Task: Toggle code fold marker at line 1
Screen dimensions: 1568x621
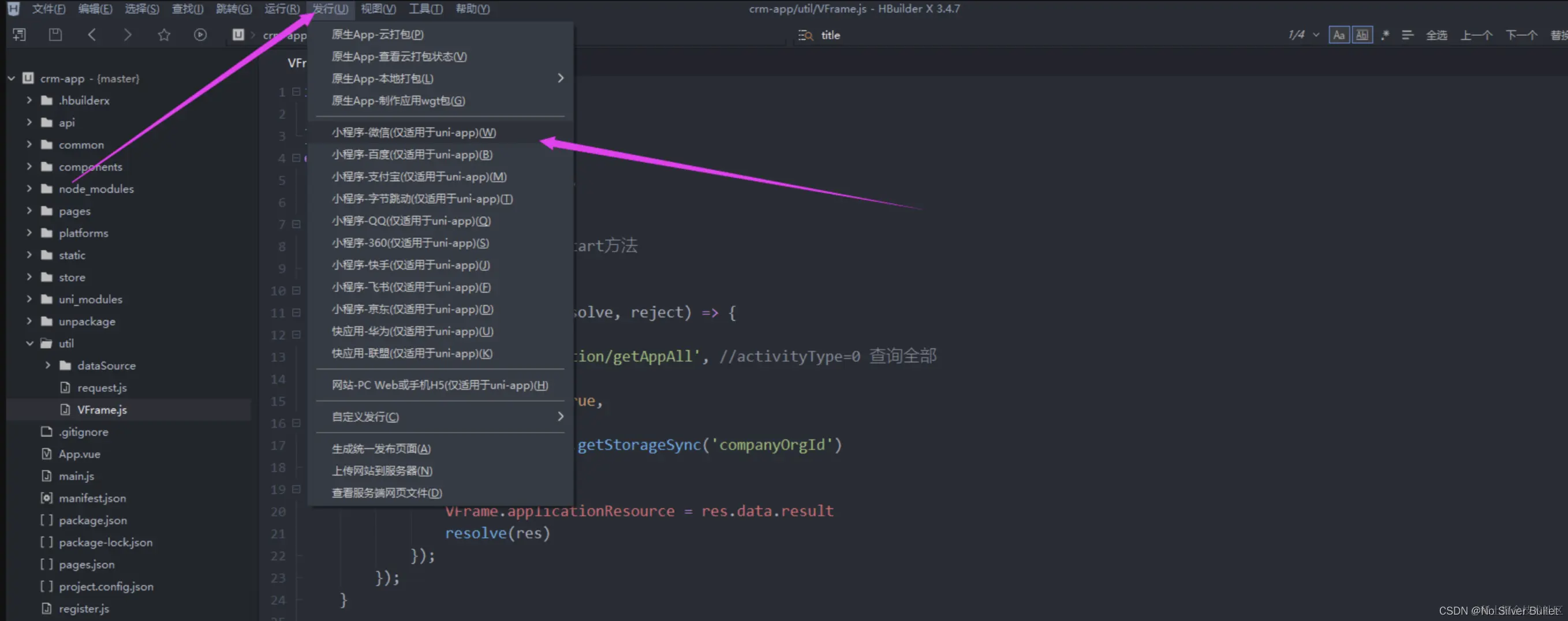Action: click(x=296, y=92)
